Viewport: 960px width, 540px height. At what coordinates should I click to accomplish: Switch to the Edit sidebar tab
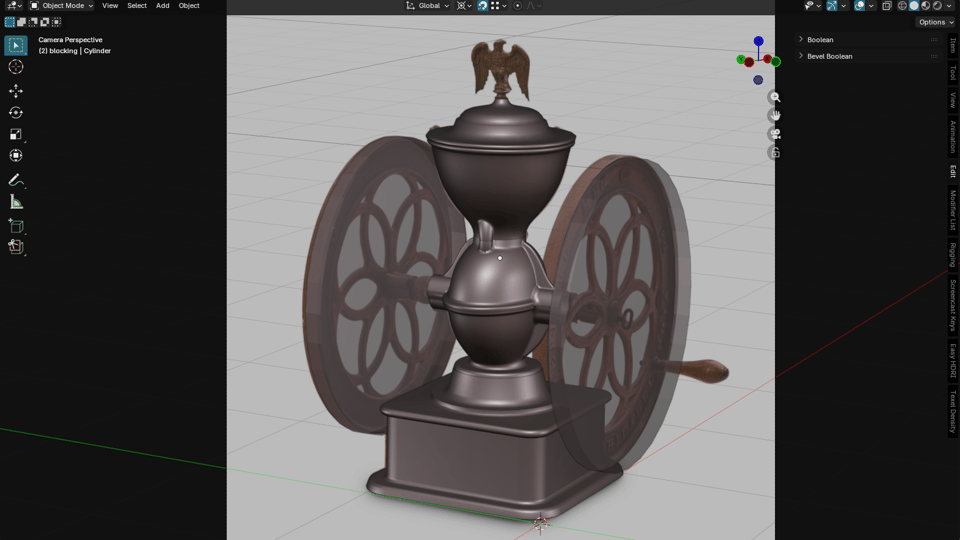953,171
